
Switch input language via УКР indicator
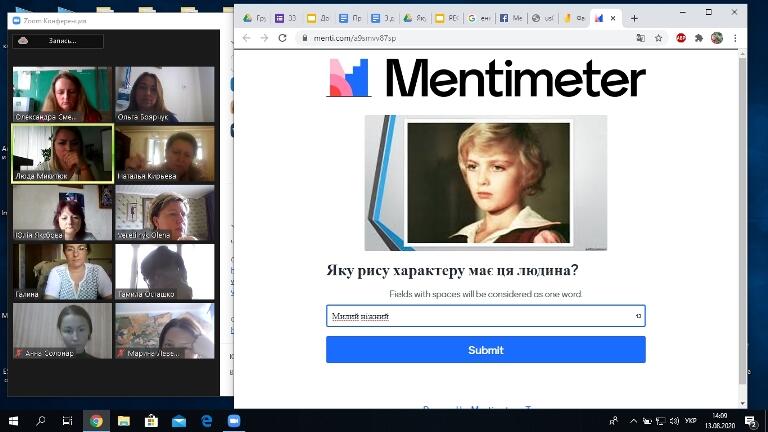(x=691, y=421)
